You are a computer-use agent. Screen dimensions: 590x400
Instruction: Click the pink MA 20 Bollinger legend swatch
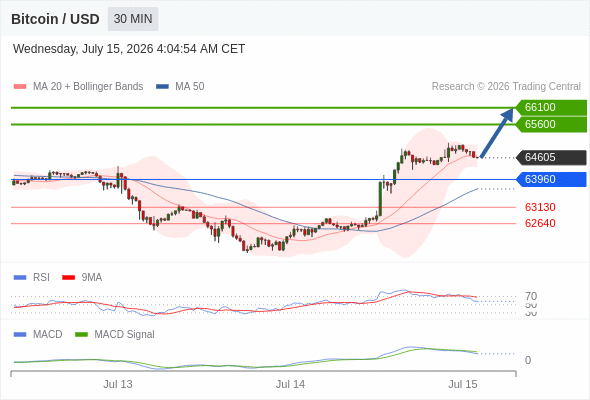(20, 87)
